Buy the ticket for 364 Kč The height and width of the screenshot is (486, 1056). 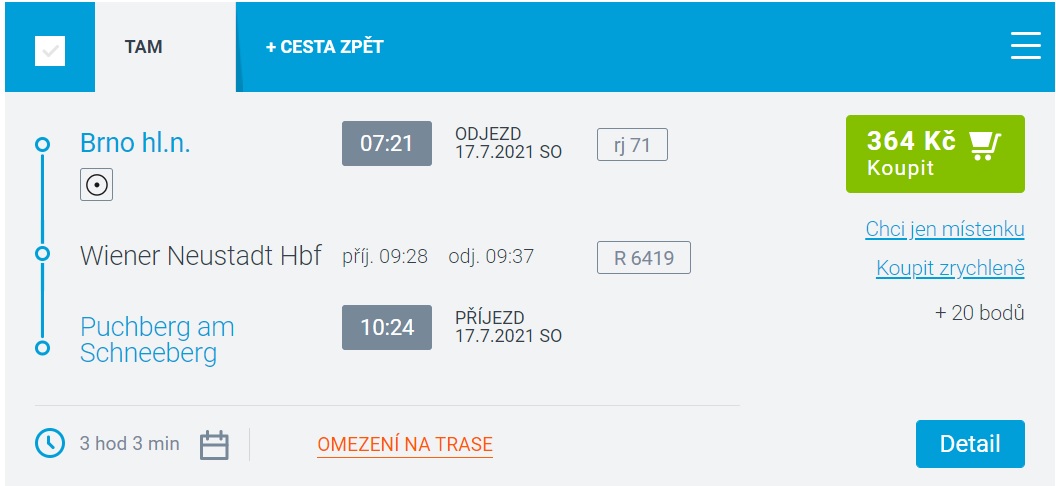coord(935,154)
